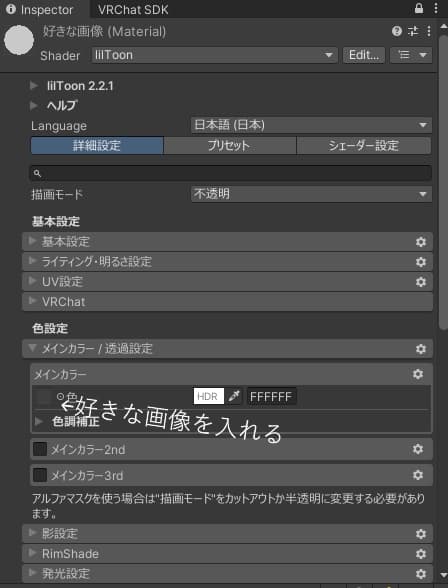Open gear menu for 影設定
The image size is (448, 588).
pyautogui.click(x=421, y=534)
